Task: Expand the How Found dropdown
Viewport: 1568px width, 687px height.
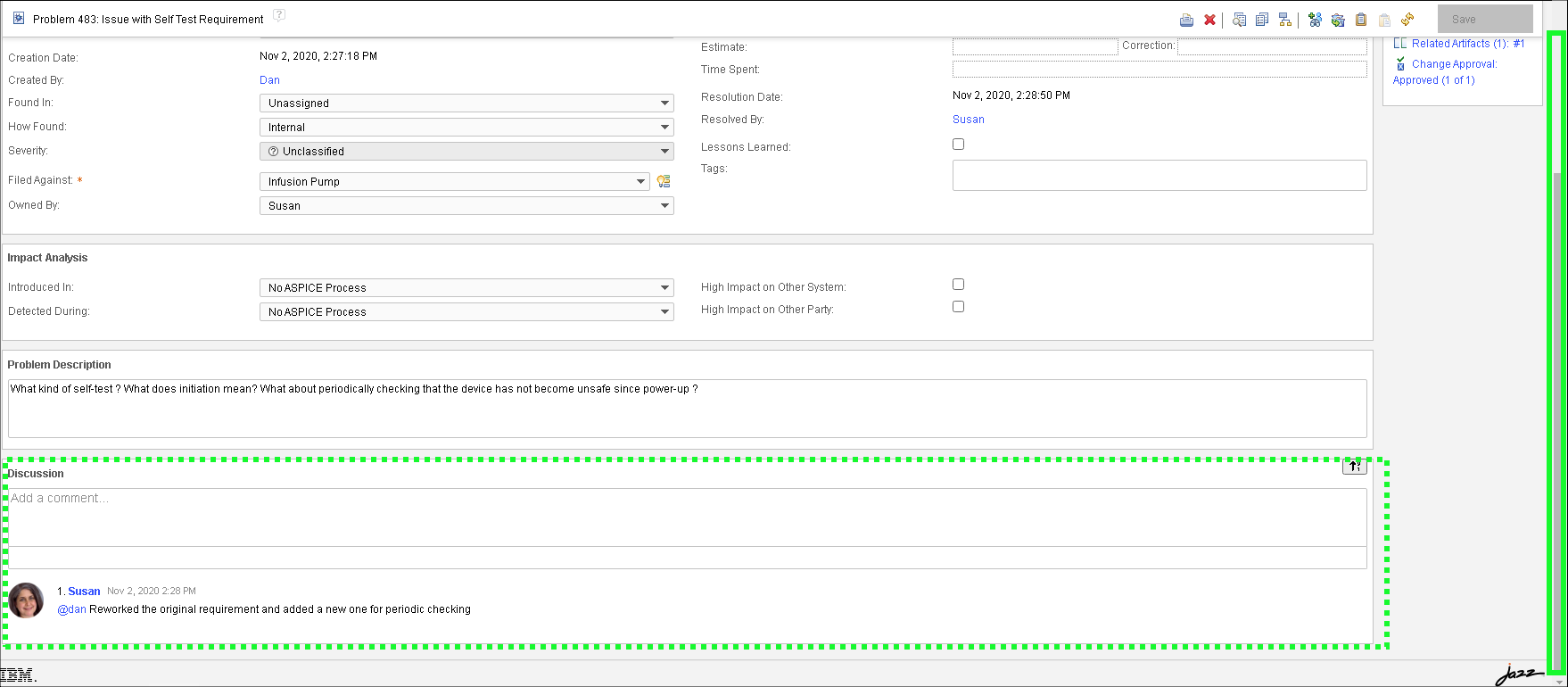Action: (466, 128)
